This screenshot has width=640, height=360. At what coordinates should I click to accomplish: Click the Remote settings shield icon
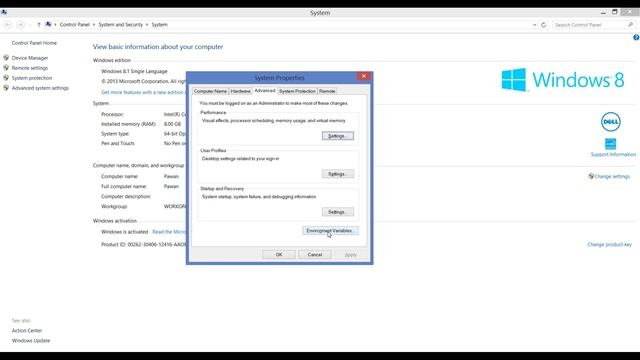6,68
